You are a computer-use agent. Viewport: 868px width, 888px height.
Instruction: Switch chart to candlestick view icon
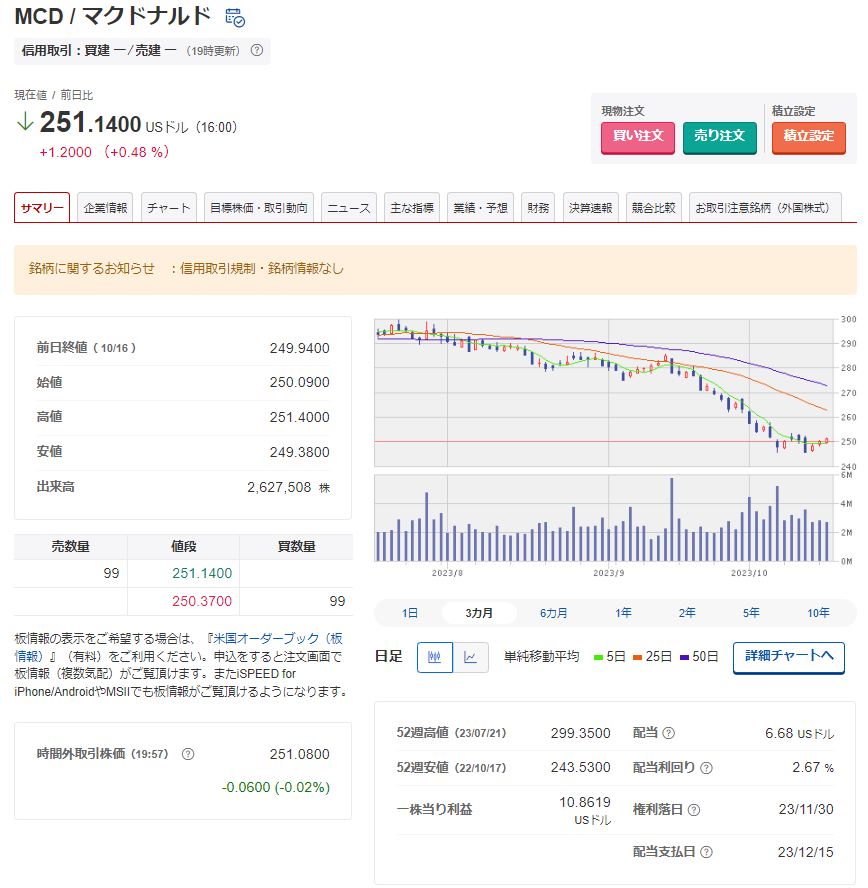(x=435, y=657)
